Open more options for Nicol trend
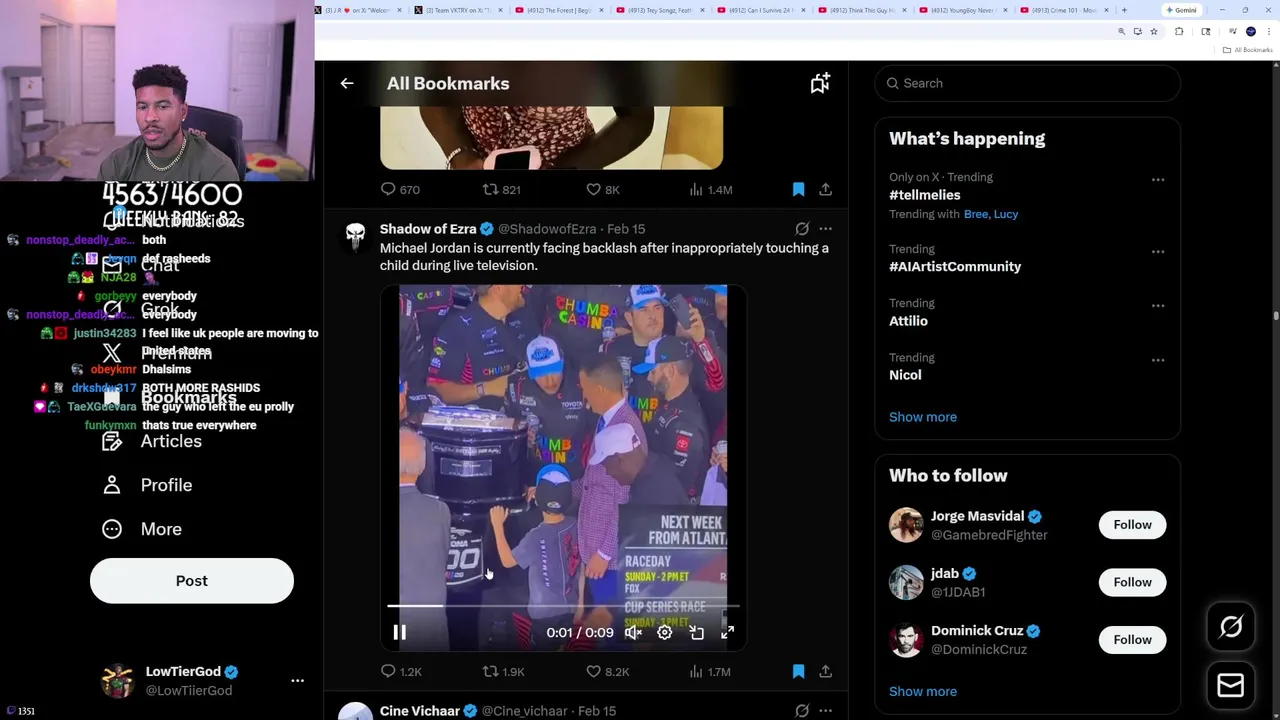 [x=1157, y=360]
